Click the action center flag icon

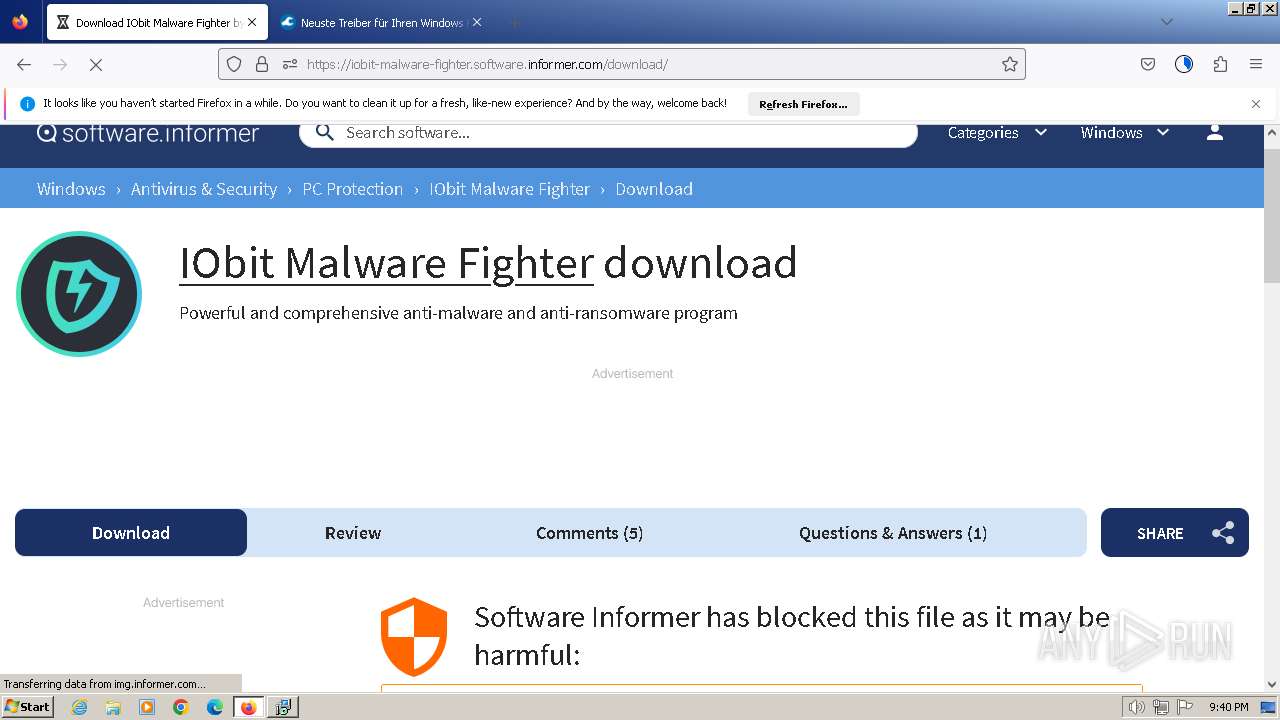click(x=1185, y=707)
